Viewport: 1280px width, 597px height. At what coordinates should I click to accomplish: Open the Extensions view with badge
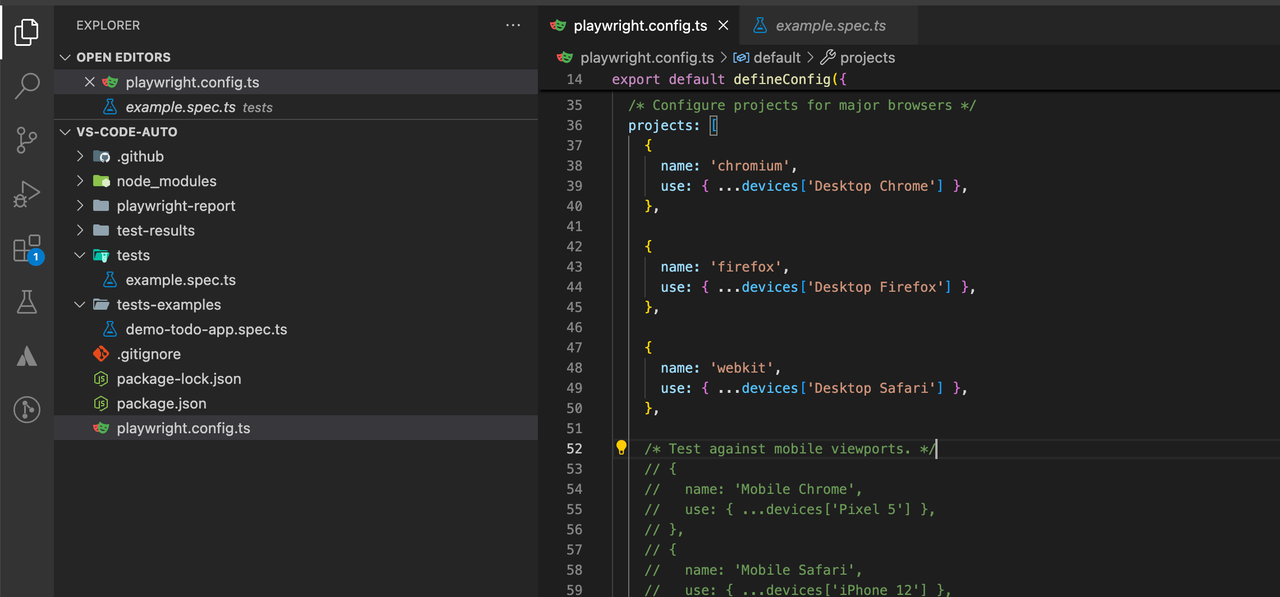pos(27,248)
